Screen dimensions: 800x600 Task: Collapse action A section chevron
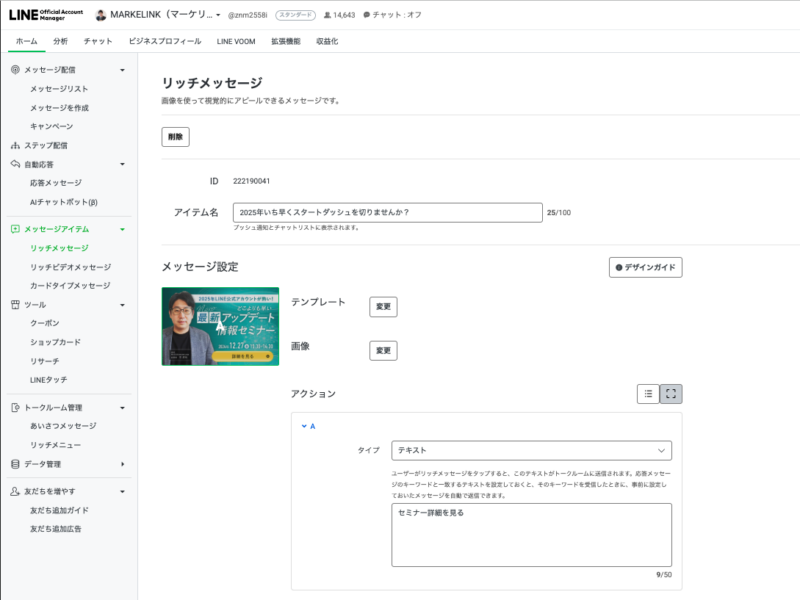[x=304, y=426]
